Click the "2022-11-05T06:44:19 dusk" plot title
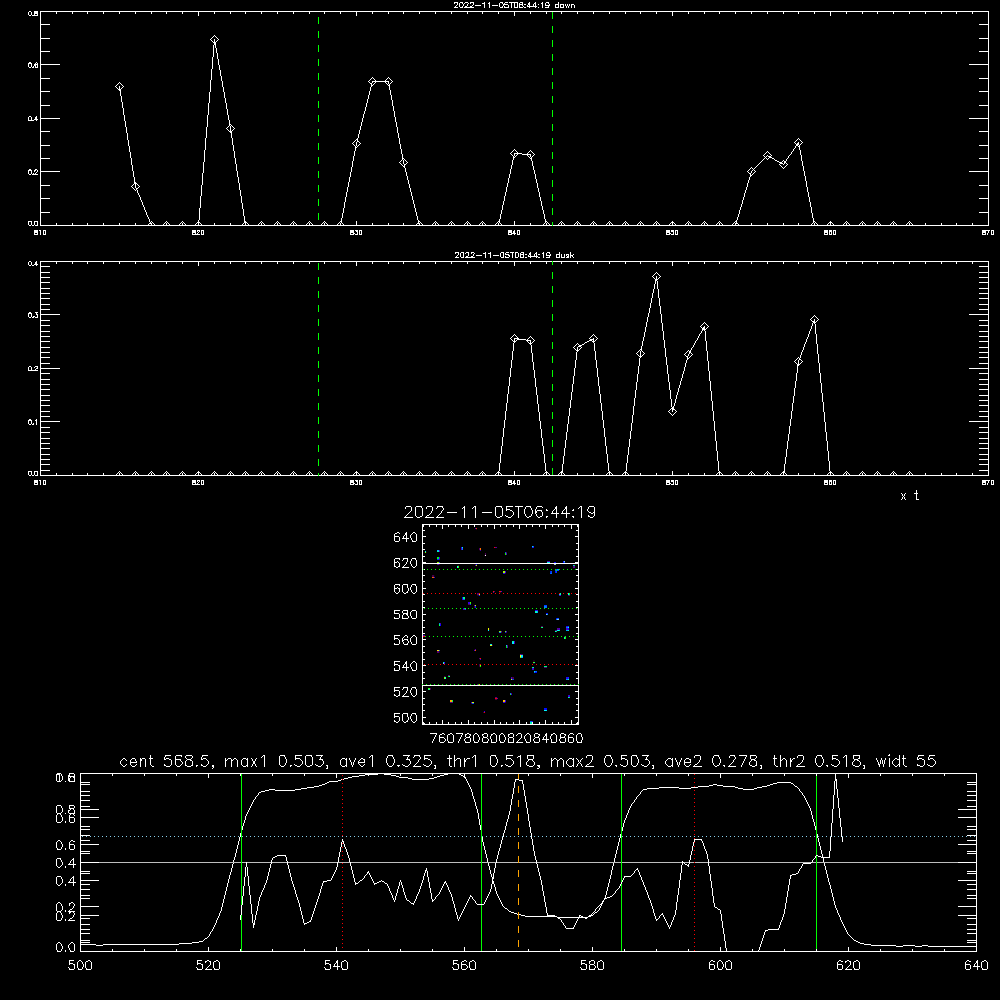 click(x=514, y=255)
